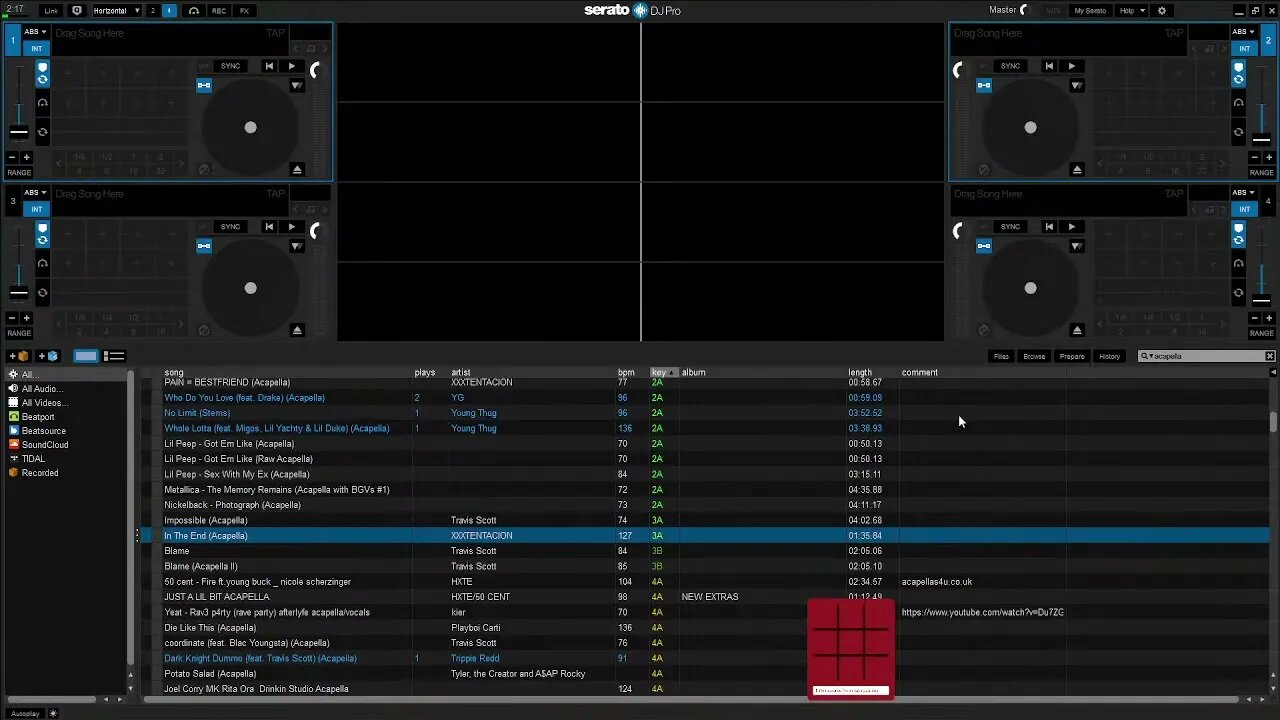
Task: Eject track from deck 4
Action: coord(1077,330)
